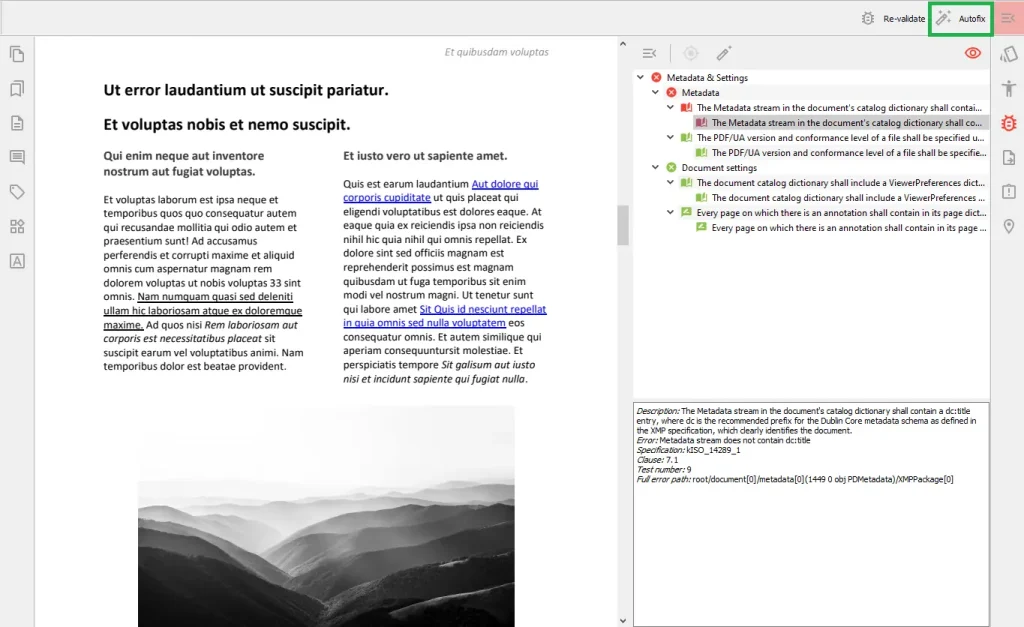This screenshot has height=627, width=1024.
Task: Select the PDF/UA version conformance child item
Action: coord(841,153)
